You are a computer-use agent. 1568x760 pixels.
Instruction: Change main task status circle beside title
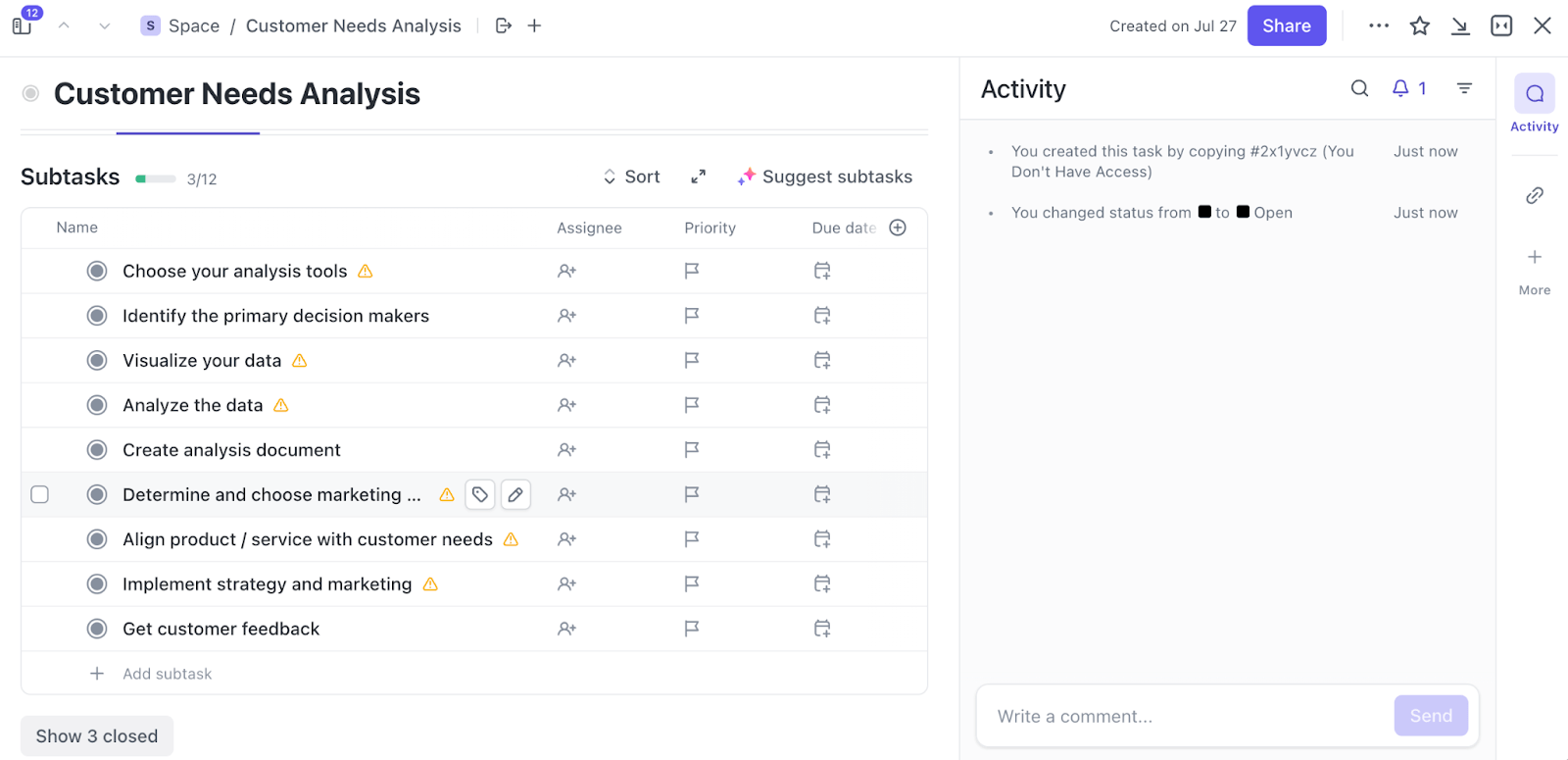point(31,93)
